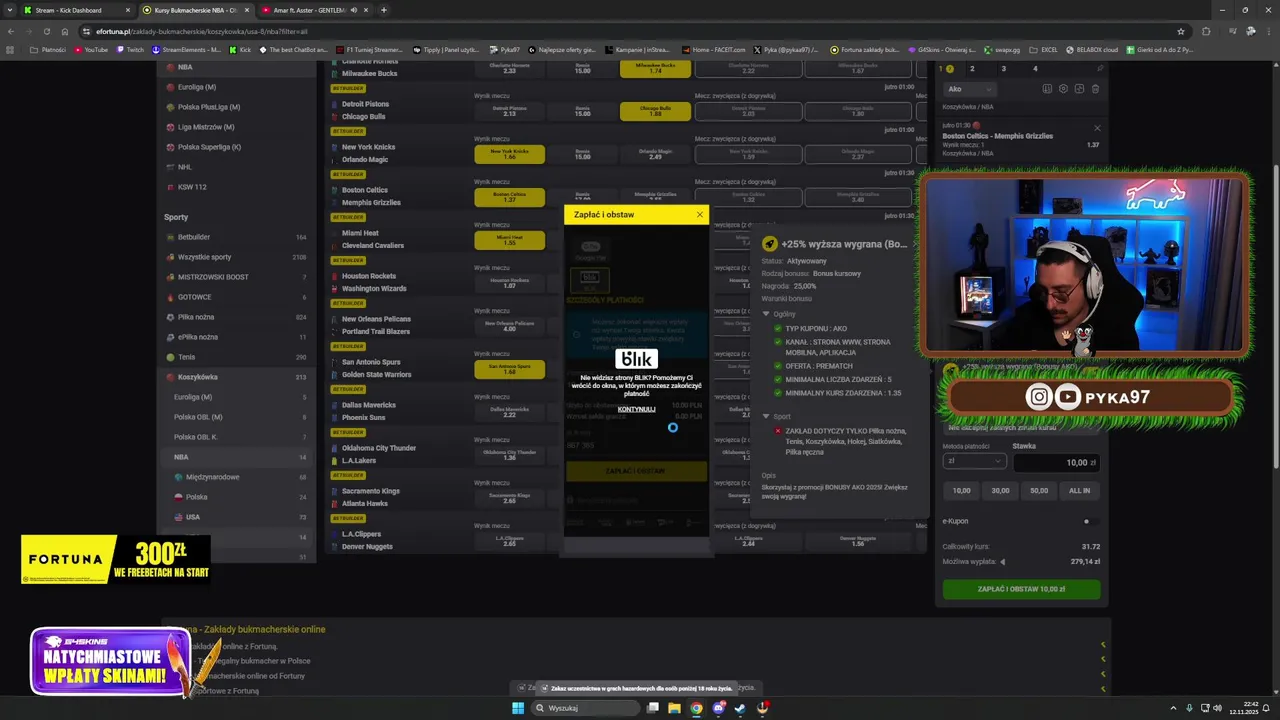Select MISTRZOWSKI BOOST in sidebar
The image size is (1280, 720).
click(x=236, y=277)
